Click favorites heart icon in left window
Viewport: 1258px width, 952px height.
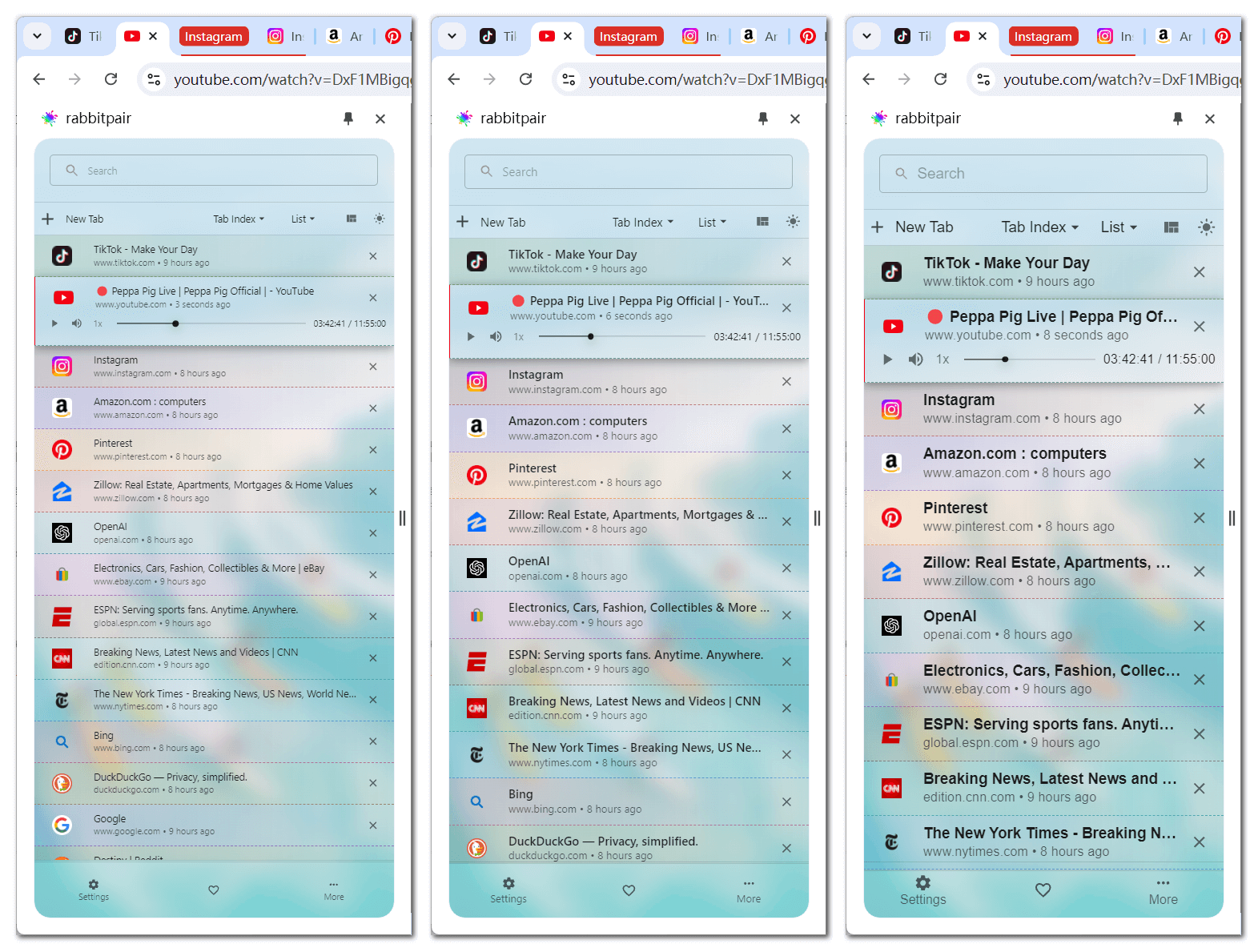pos(214,890)
